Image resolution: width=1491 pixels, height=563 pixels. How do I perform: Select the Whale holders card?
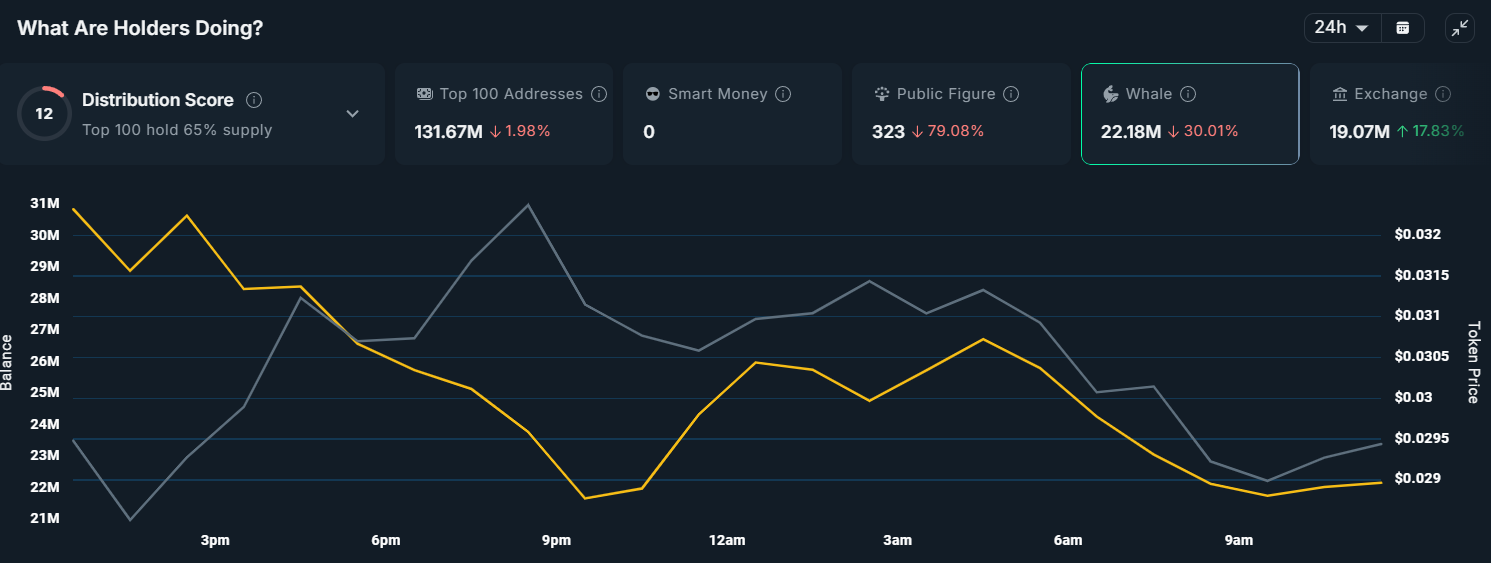[x=1190, y=114]
